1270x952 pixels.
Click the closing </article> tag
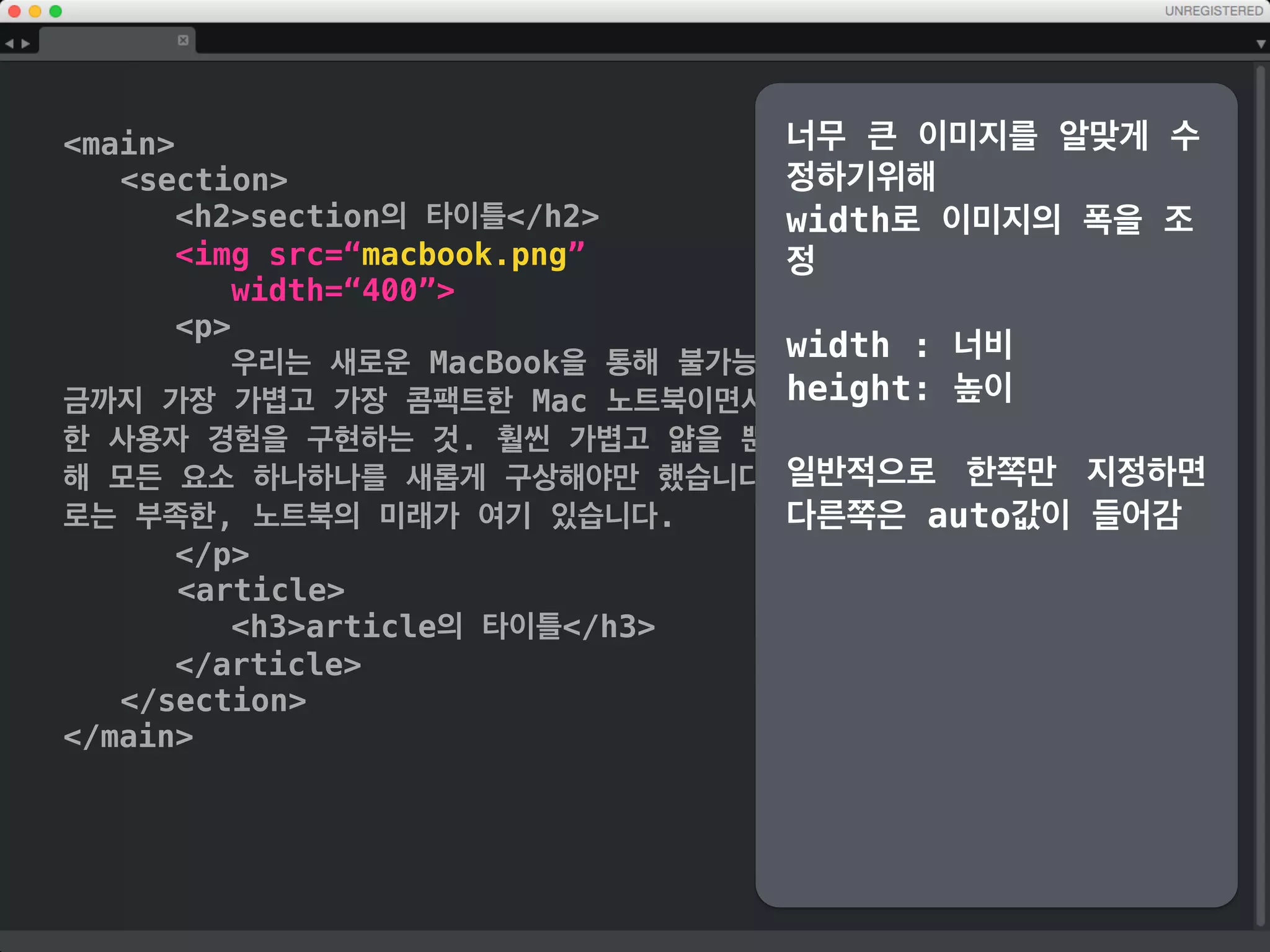tap(269, 664)
